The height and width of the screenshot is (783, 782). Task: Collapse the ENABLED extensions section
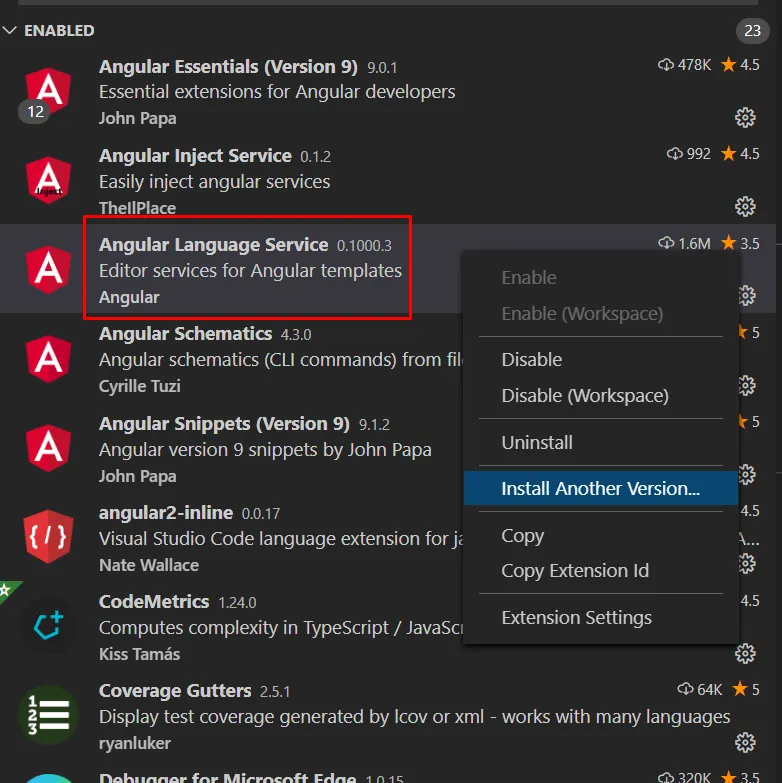point(9,30)
